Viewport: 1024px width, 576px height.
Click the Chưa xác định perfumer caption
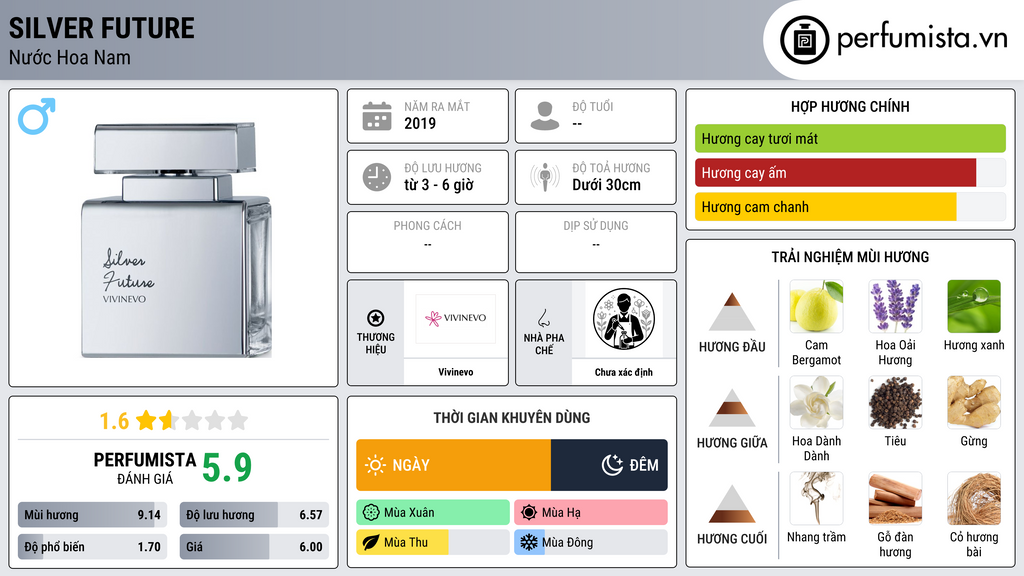tap(624, 372)
